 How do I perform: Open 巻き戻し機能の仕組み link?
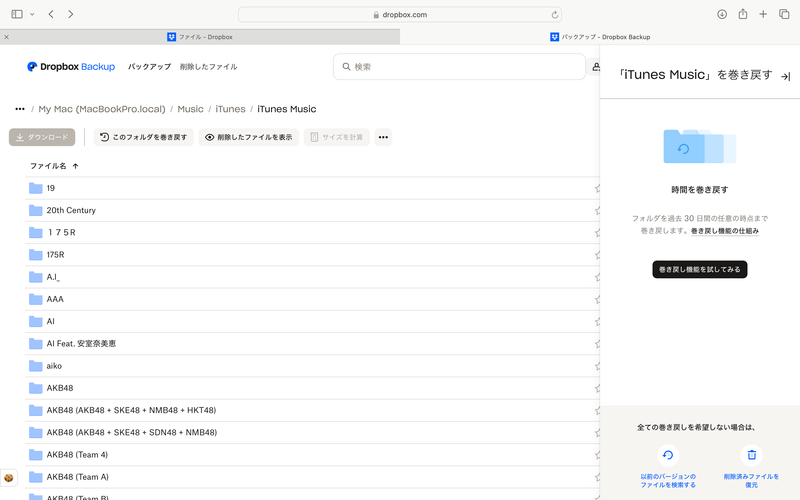pyautogui.click(x=725, y=231)
